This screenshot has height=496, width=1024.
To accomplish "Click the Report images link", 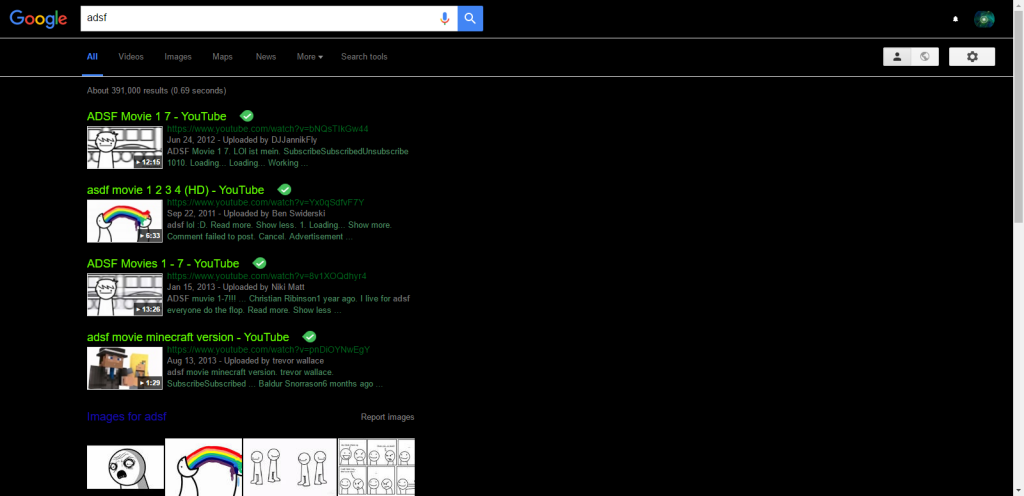I will (387, 417).
